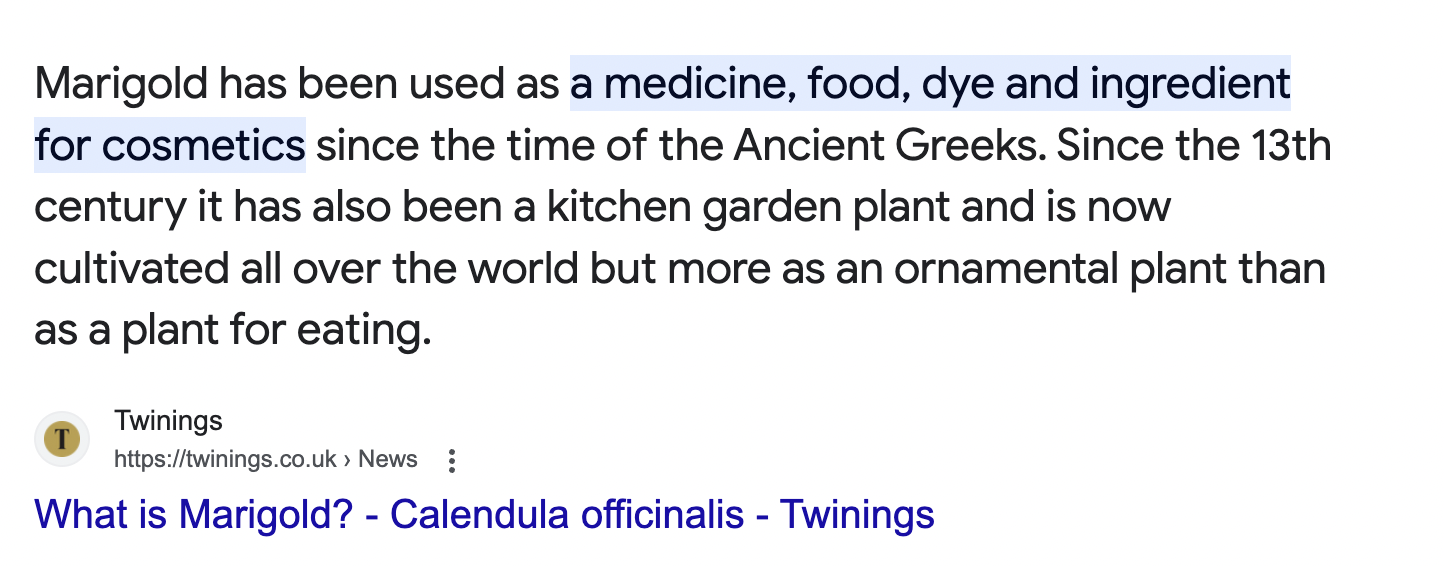This screenshot has height=566, width=1444.
Task: Open the "What is Marigold?" result link
Action: pos(484,515)
